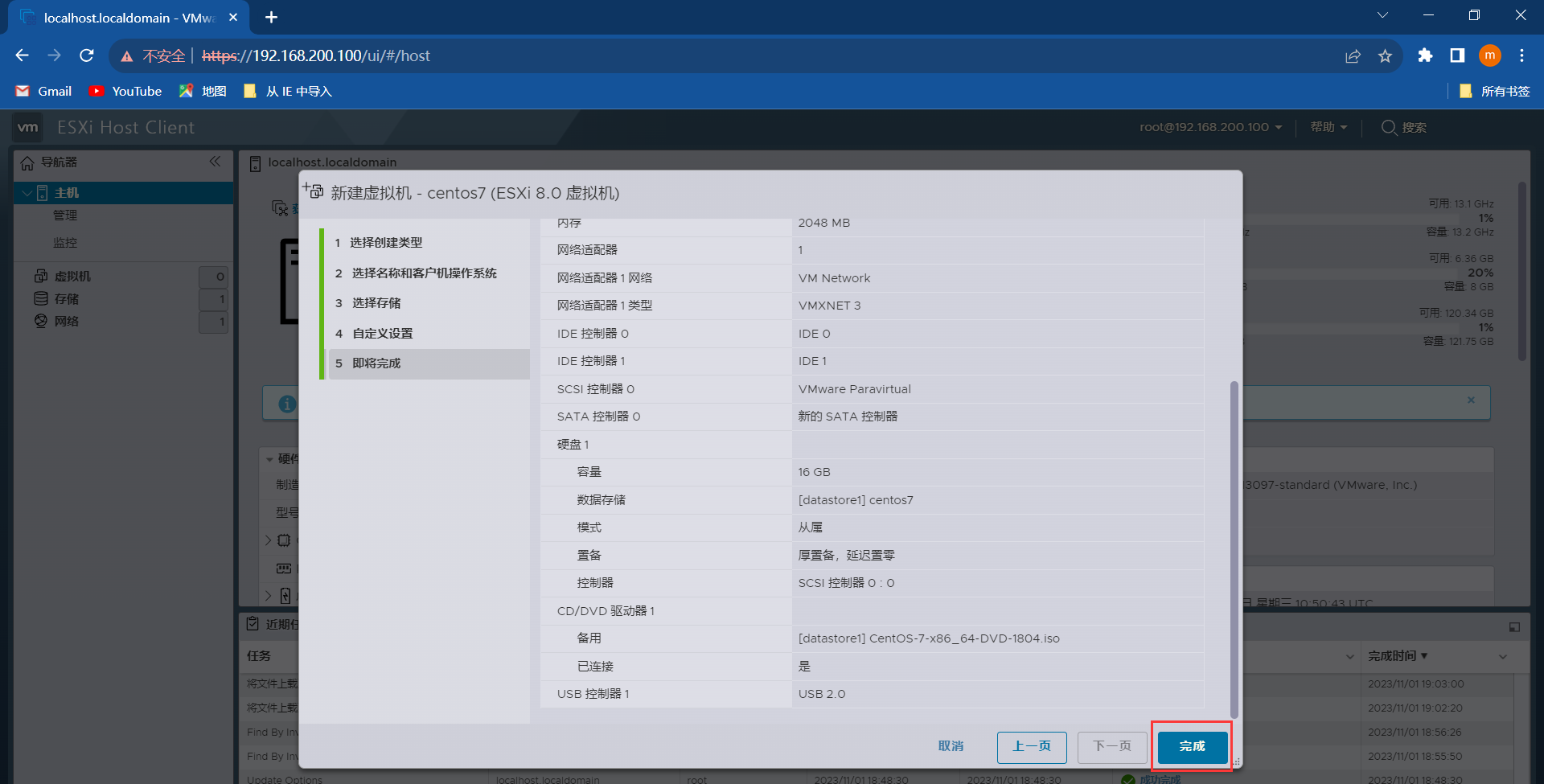
Task: Open the 所有书签 folder
Action: point(1495,91)
